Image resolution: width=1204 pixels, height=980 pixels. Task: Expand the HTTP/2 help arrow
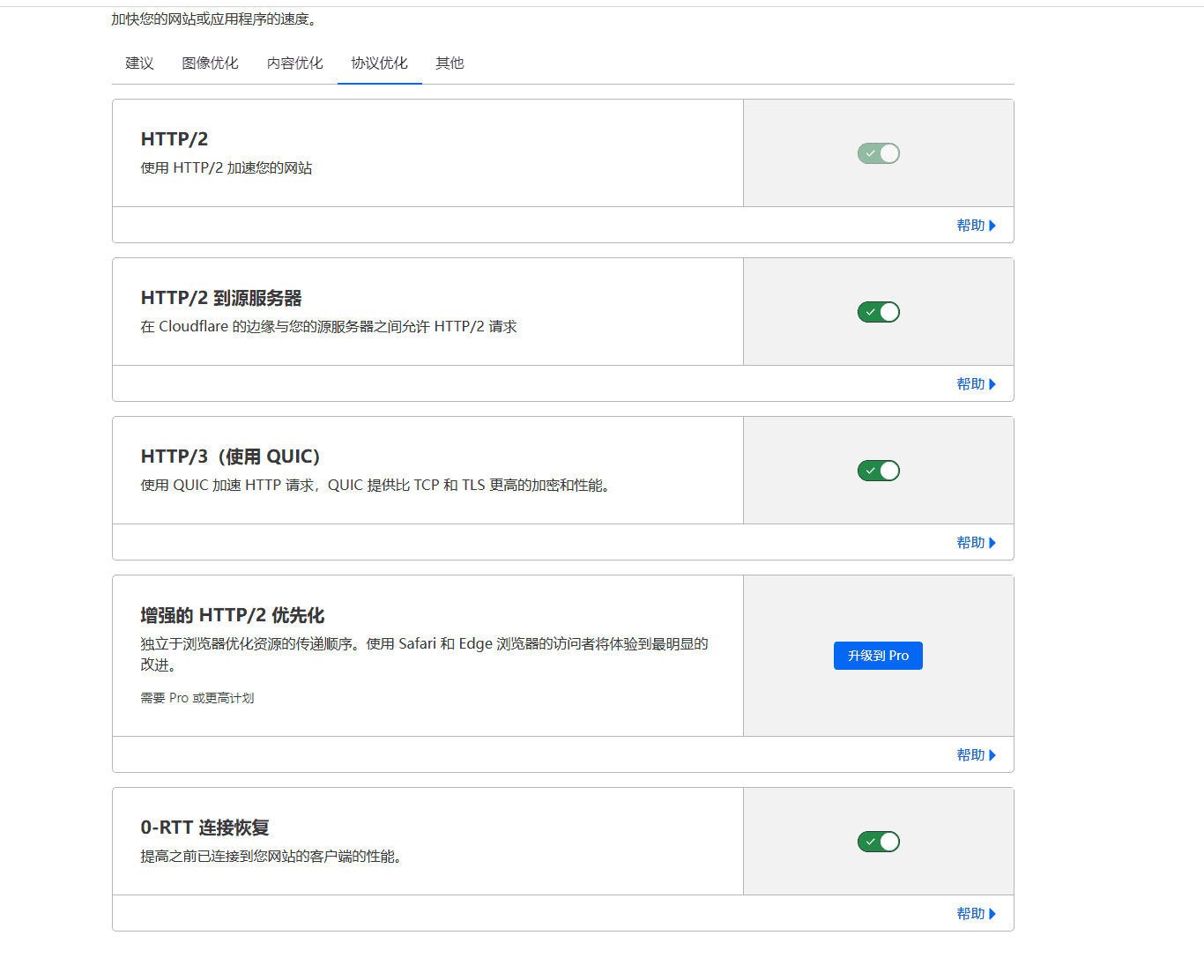(x=994, y=225)
